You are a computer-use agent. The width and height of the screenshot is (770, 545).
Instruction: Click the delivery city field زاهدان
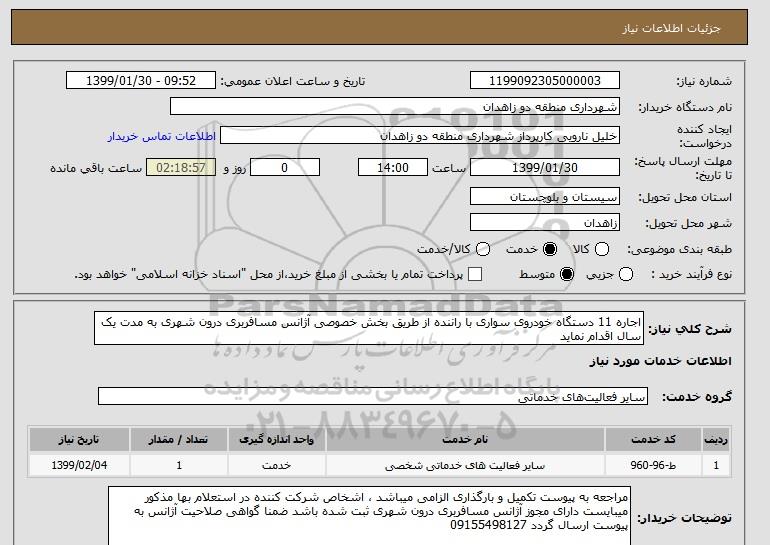545,223
